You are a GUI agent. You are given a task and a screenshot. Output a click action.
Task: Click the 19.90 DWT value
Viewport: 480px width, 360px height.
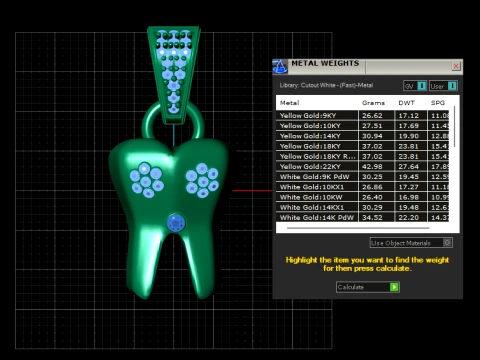pos(408,136)
